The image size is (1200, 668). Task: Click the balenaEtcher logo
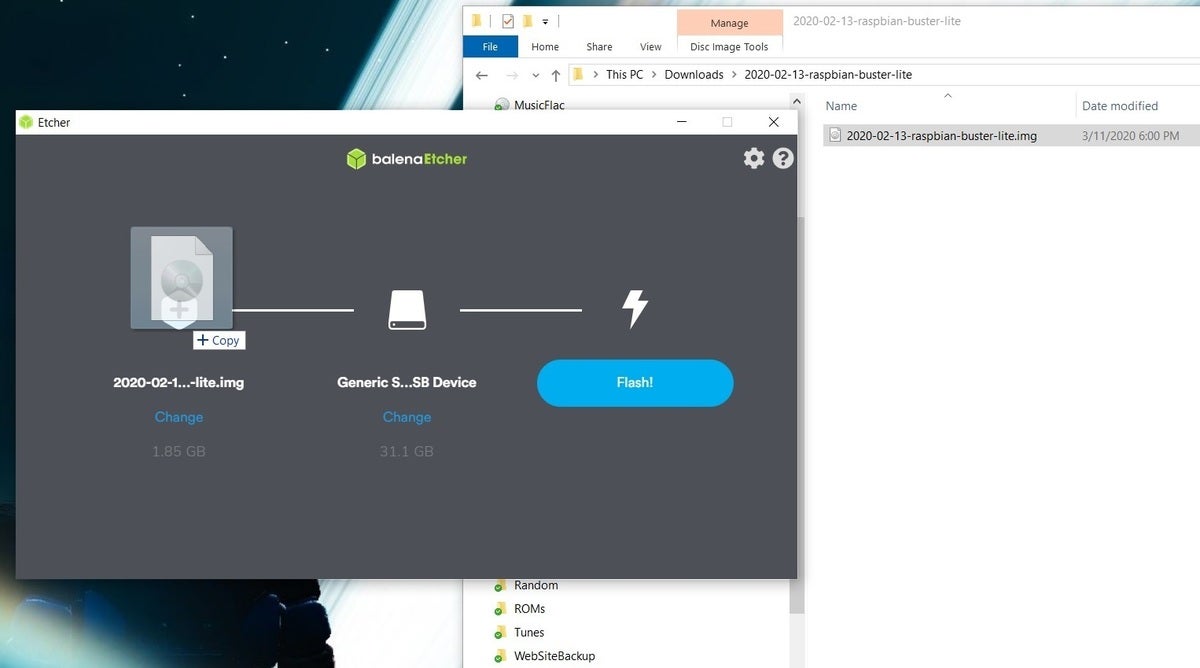click(x=407, y=158)
